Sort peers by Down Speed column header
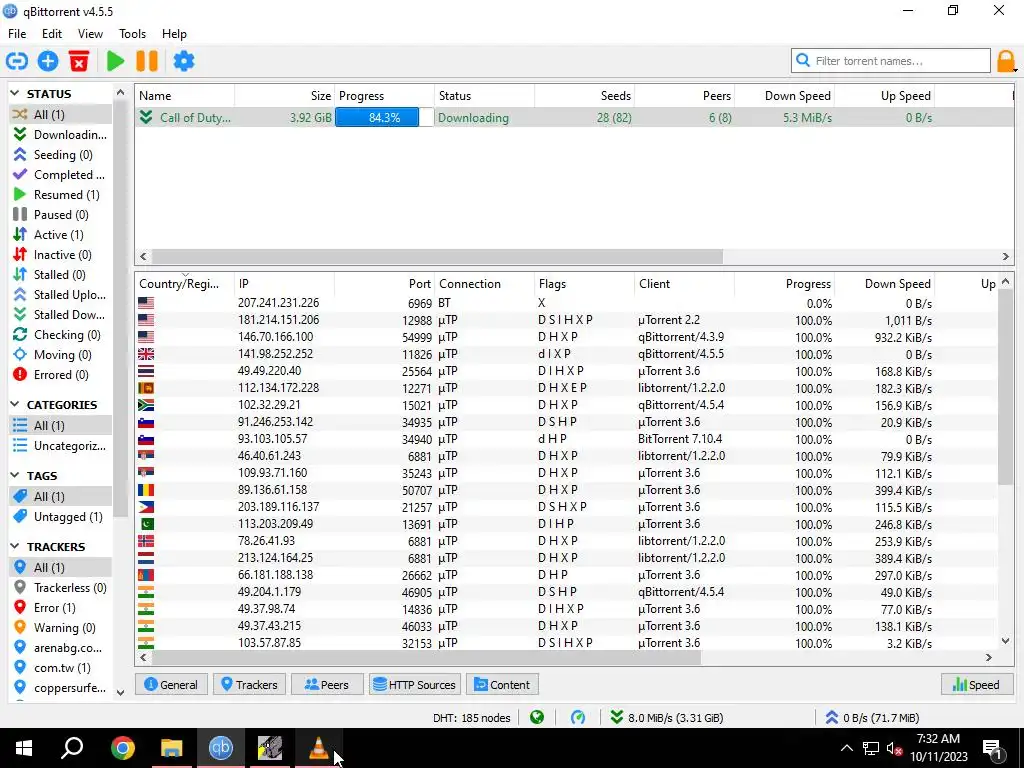The height and width of the screenshot is (768, 1024). coord(884,284)
